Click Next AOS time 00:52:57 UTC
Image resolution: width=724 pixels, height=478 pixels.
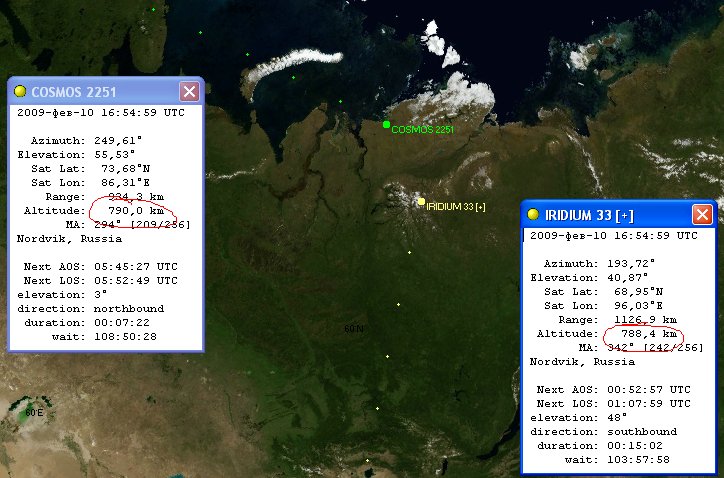click(649, 389)
